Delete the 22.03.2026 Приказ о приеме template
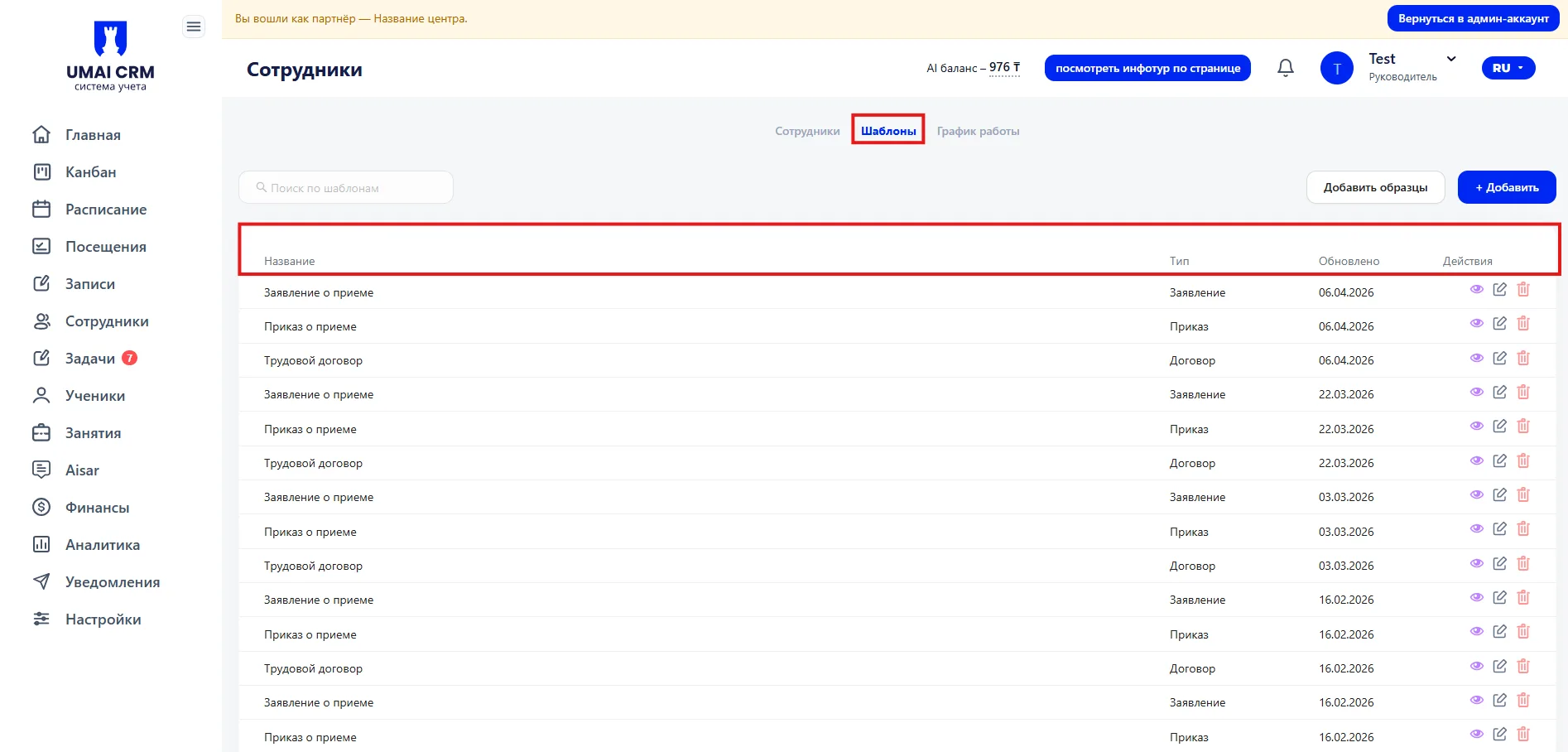The height and width of the screenshot is (752, 1568). click(x=1523, y=426)
